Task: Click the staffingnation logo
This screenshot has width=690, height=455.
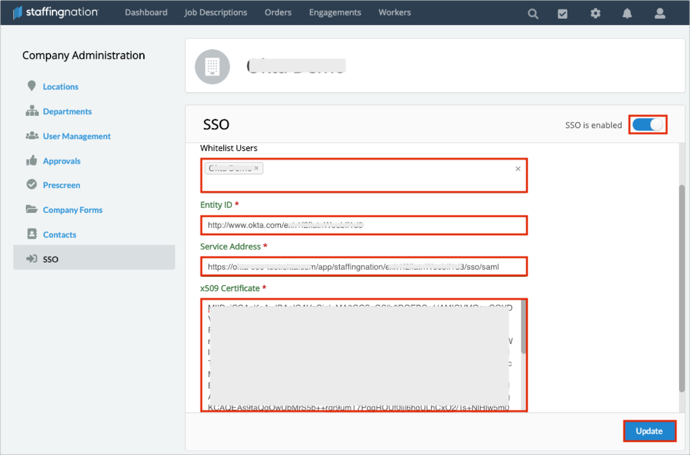Action: [55, 12]
